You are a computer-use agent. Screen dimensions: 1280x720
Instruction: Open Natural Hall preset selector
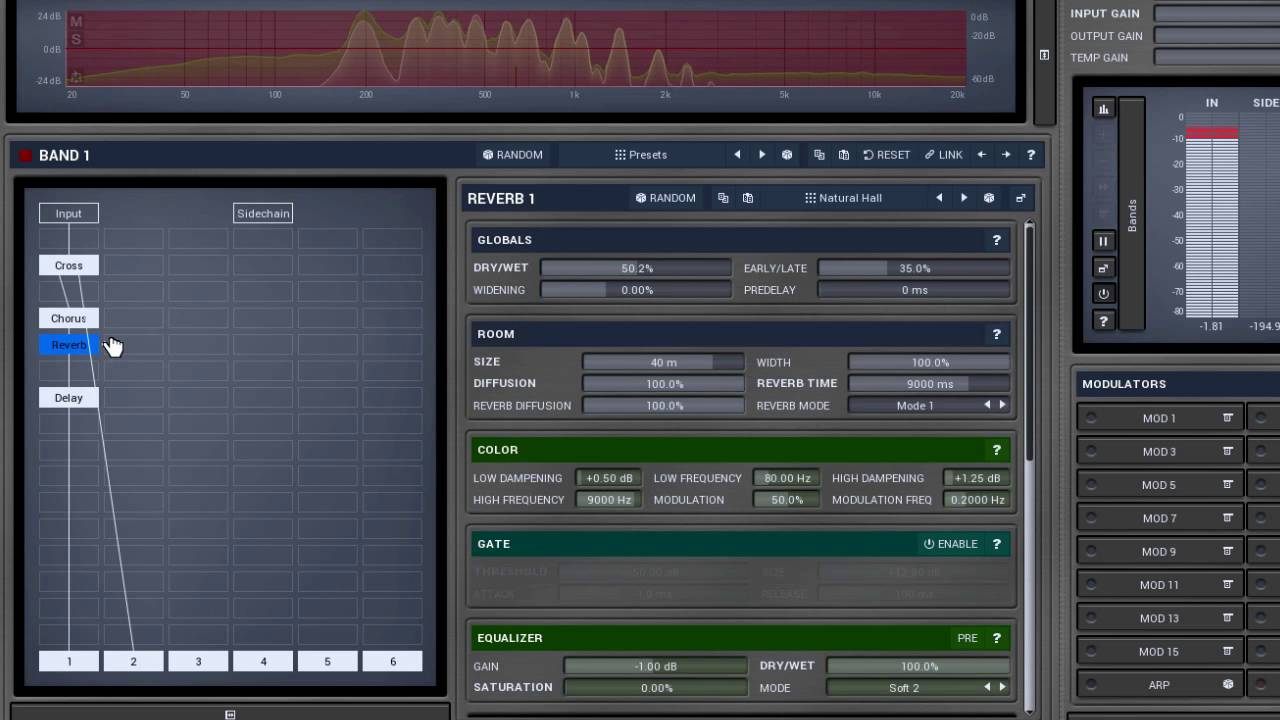tap(843, 198)
